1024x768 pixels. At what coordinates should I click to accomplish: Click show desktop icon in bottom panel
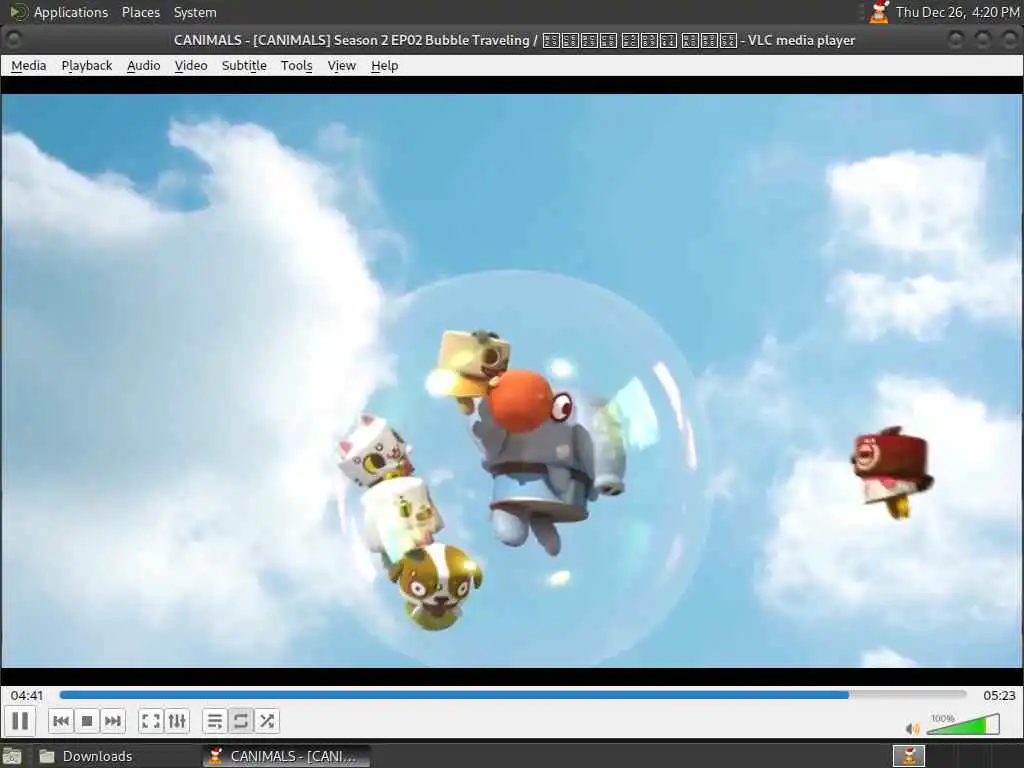pos(12,756)
